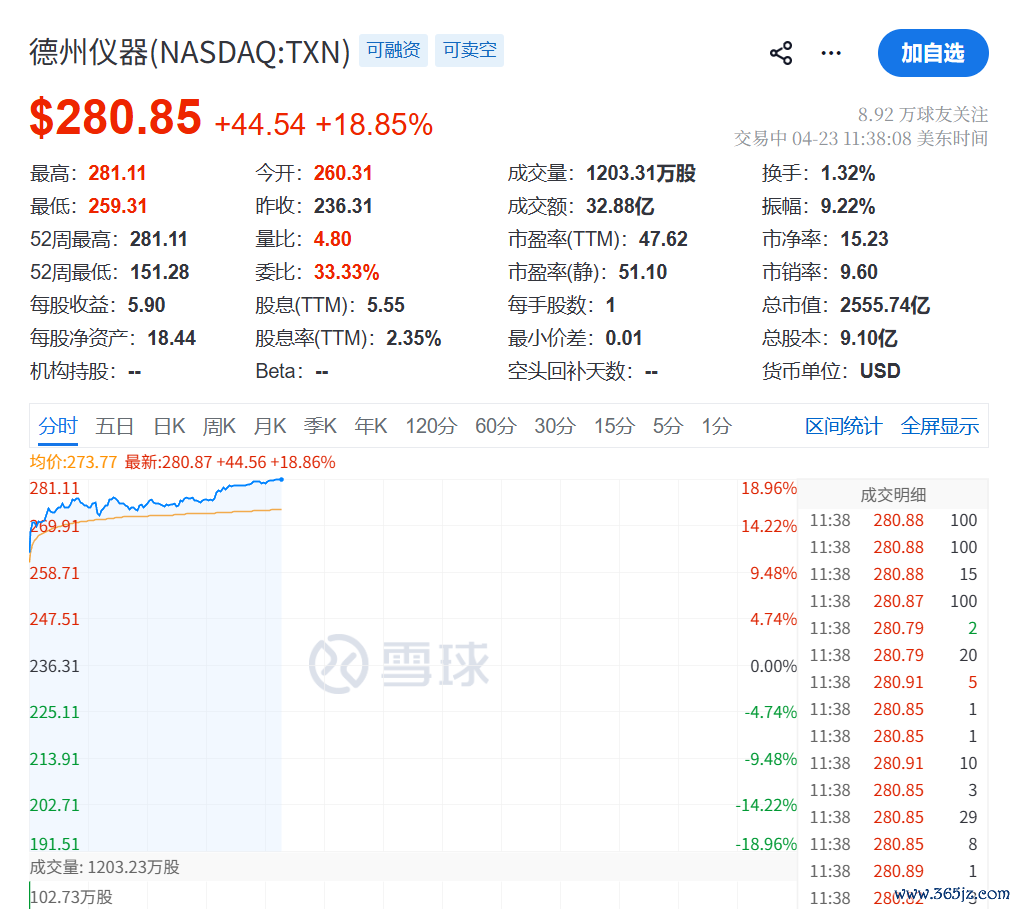1017x909 pixels.
Task: Click the 货币单位 value USD
Action: 880,371
